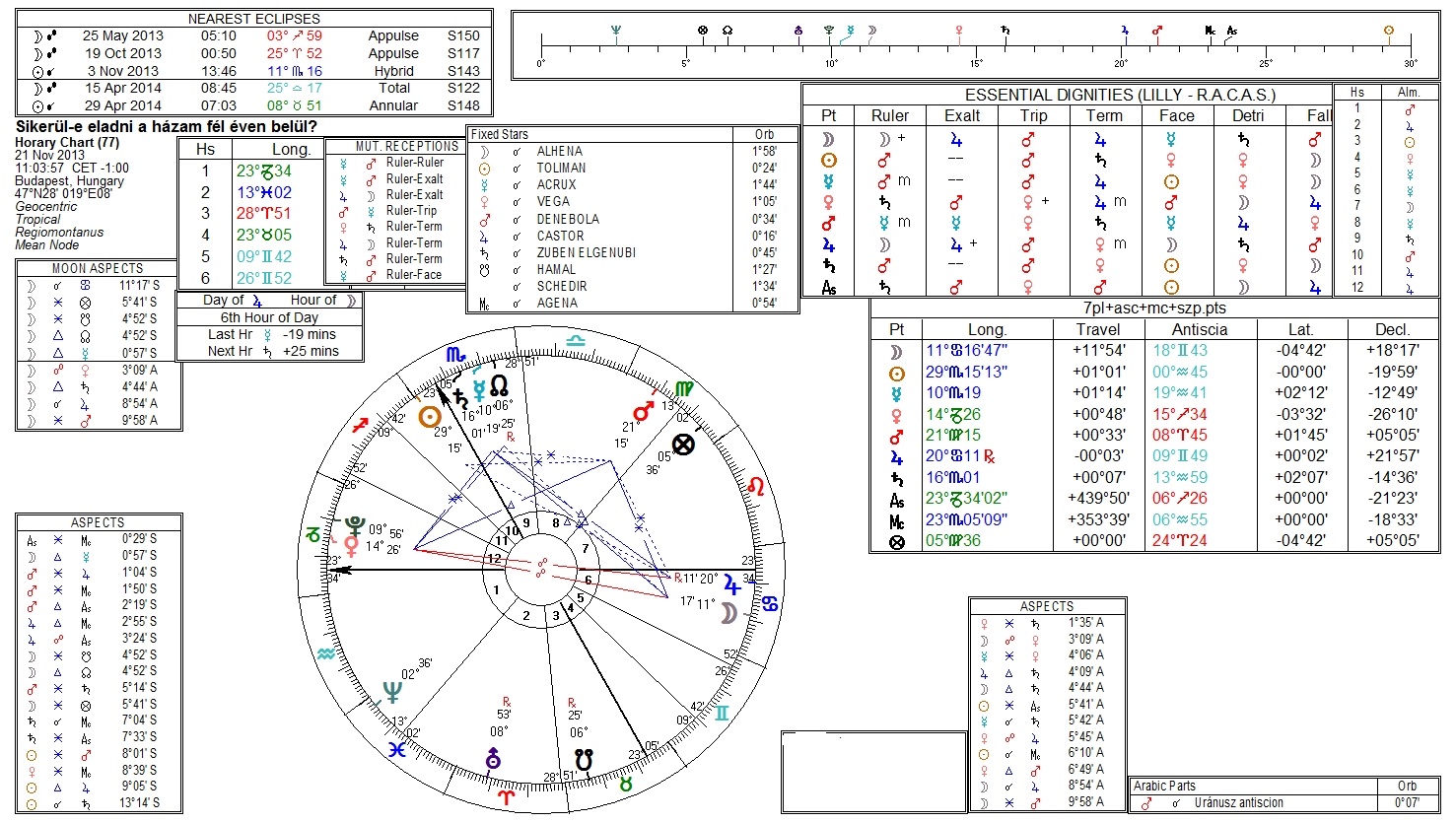Select the Neptune marker on degree ruler
Image resolution: width=1456 pixels, height=823 pixels.
(x=616, y=31)
